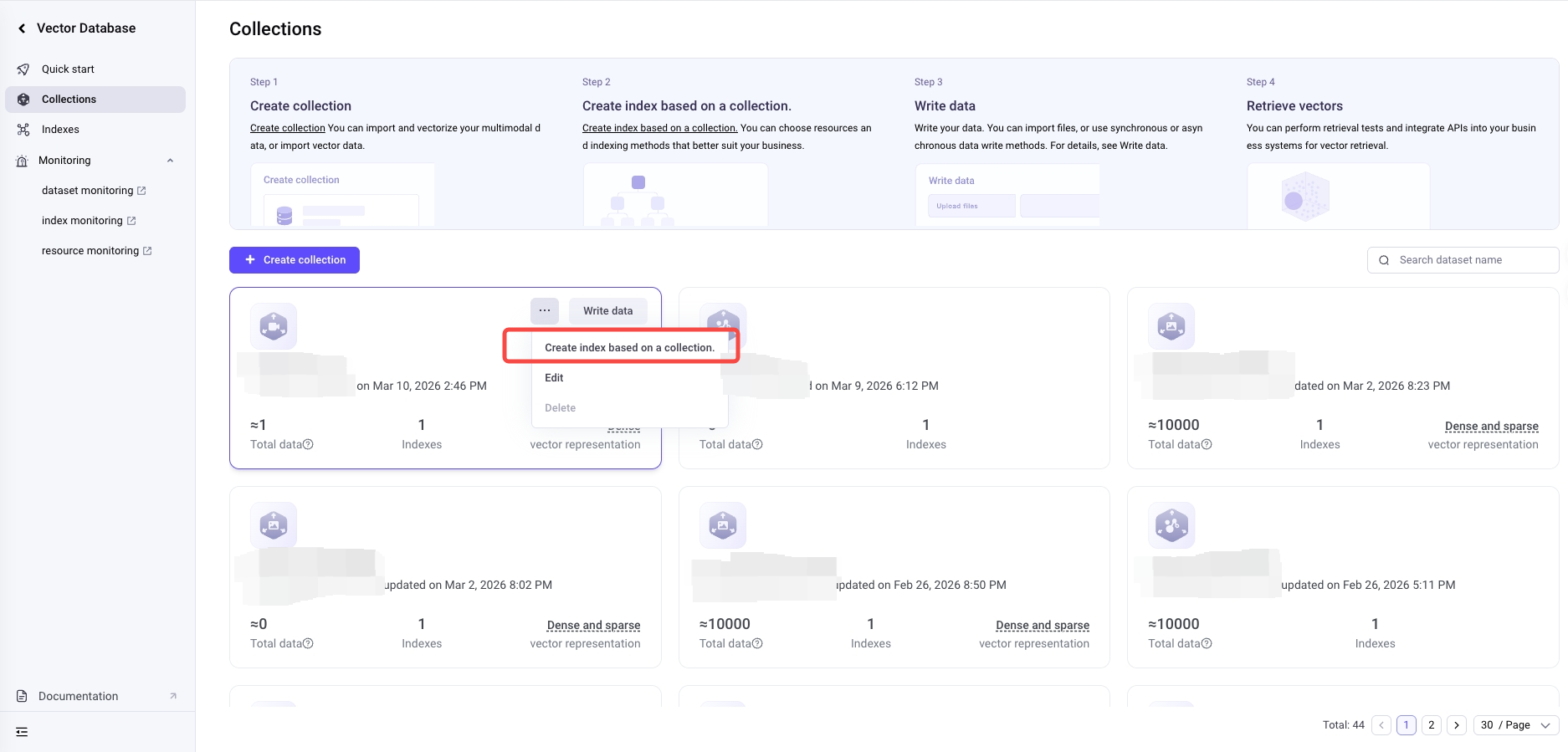
Task: Click the back arrow beside Vector Database
Action: pyautogui.click(x=22, y=28)
